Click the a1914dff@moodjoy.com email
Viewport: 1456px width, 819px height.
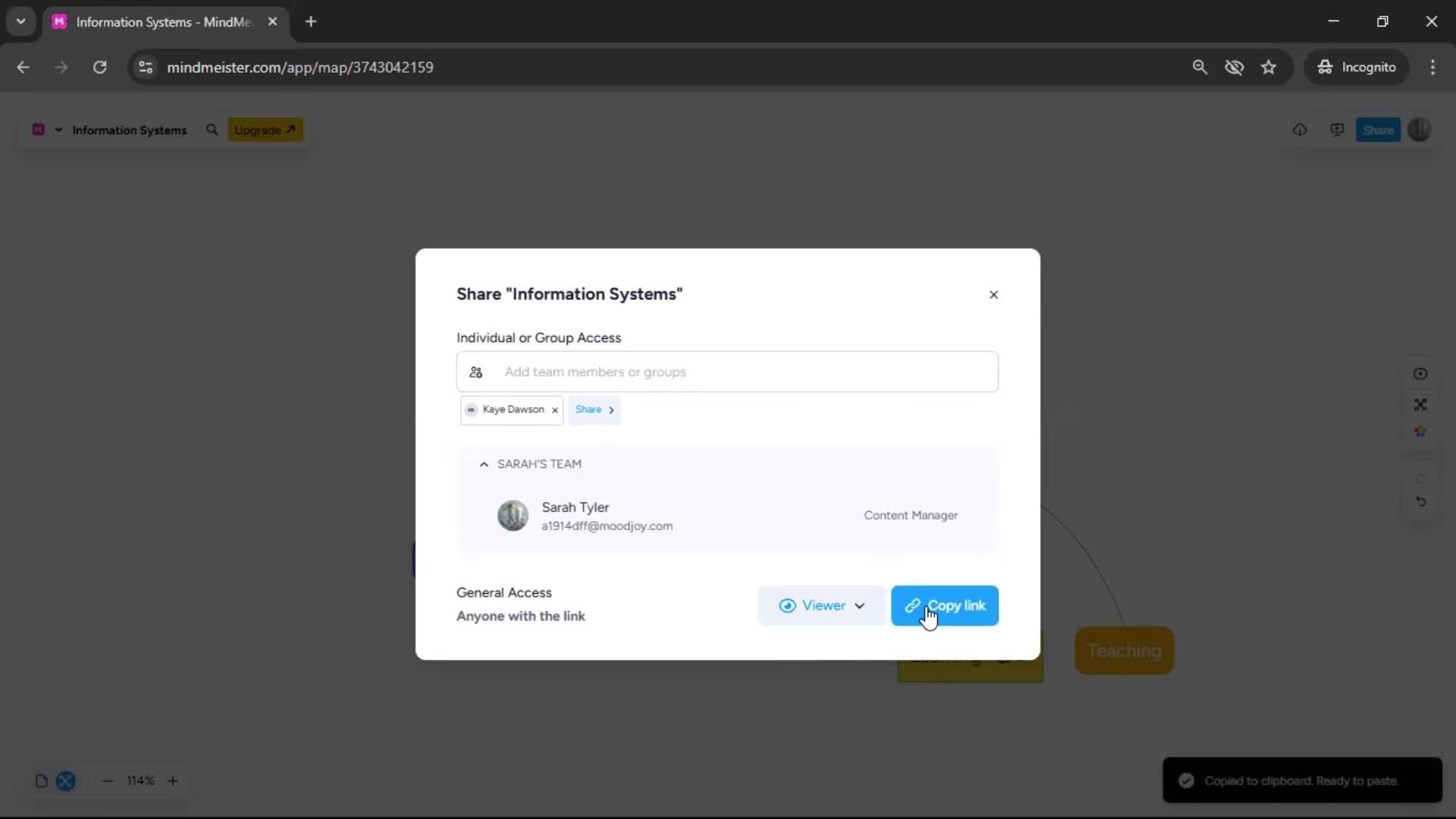[x=607, y=526]
